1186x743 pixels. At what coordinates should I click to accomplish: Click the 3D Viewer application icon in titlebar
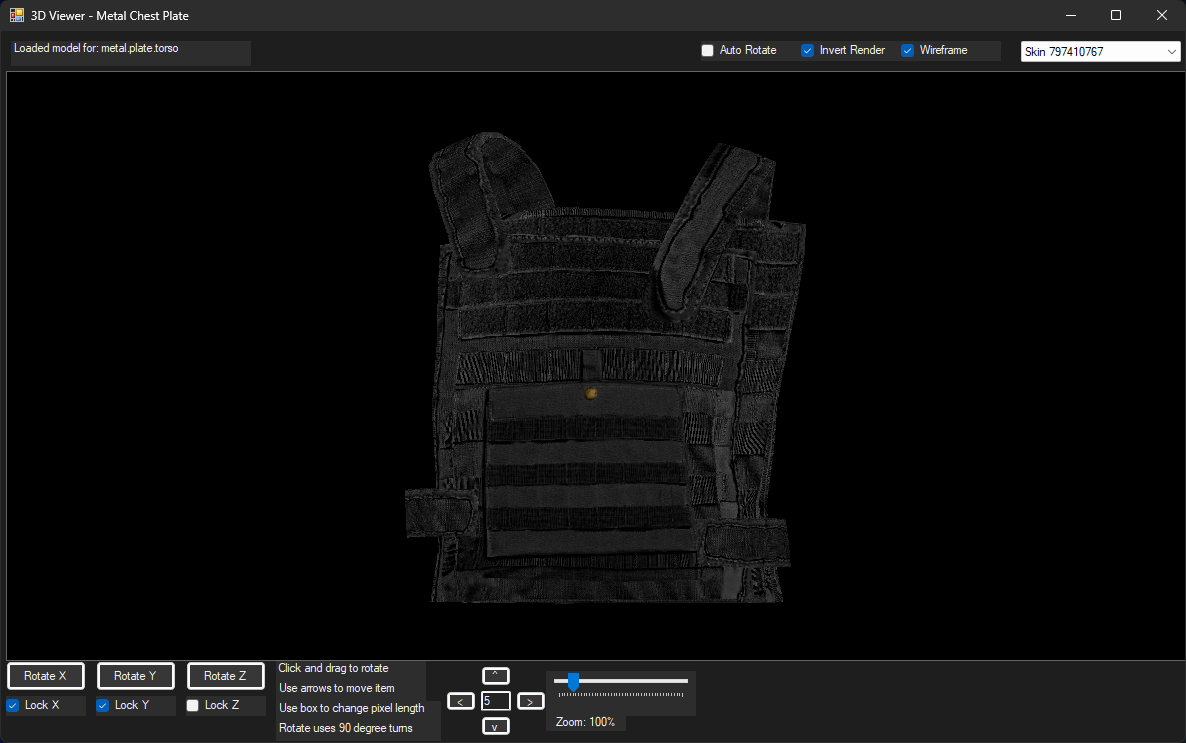pos(16,15)
